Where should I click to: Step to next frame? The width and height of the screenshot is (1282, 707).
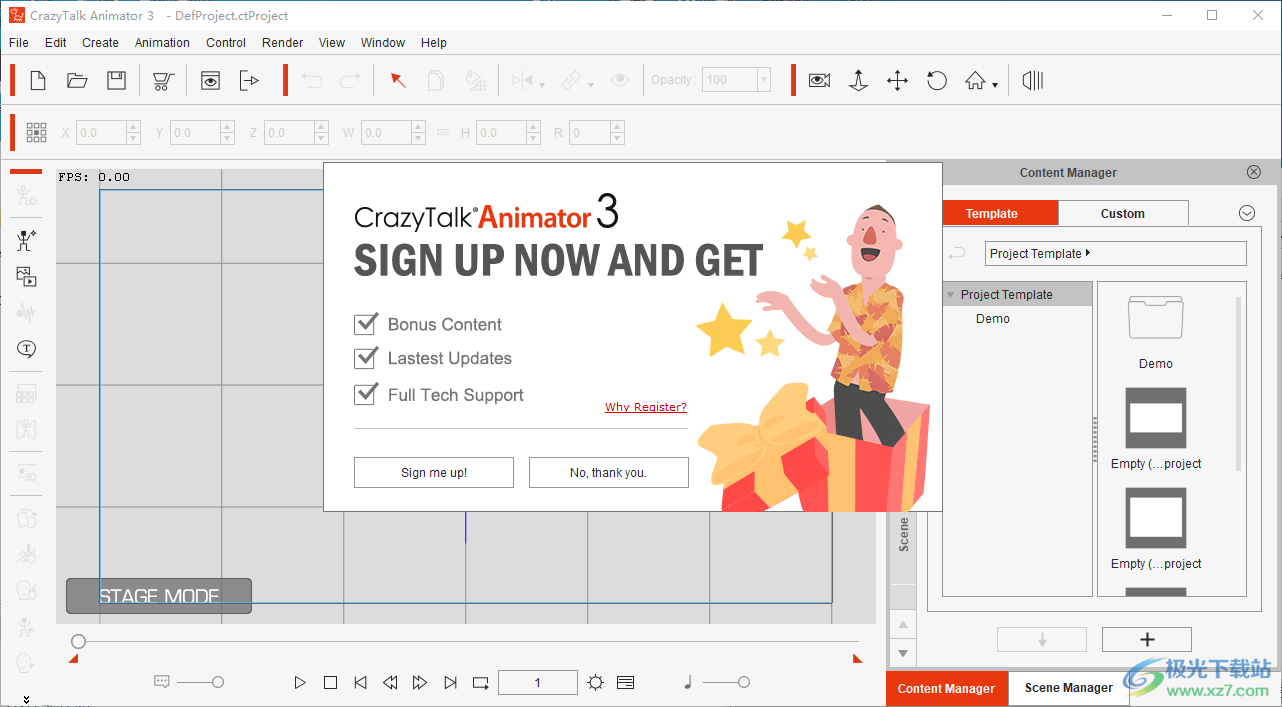tap(420, 683)
